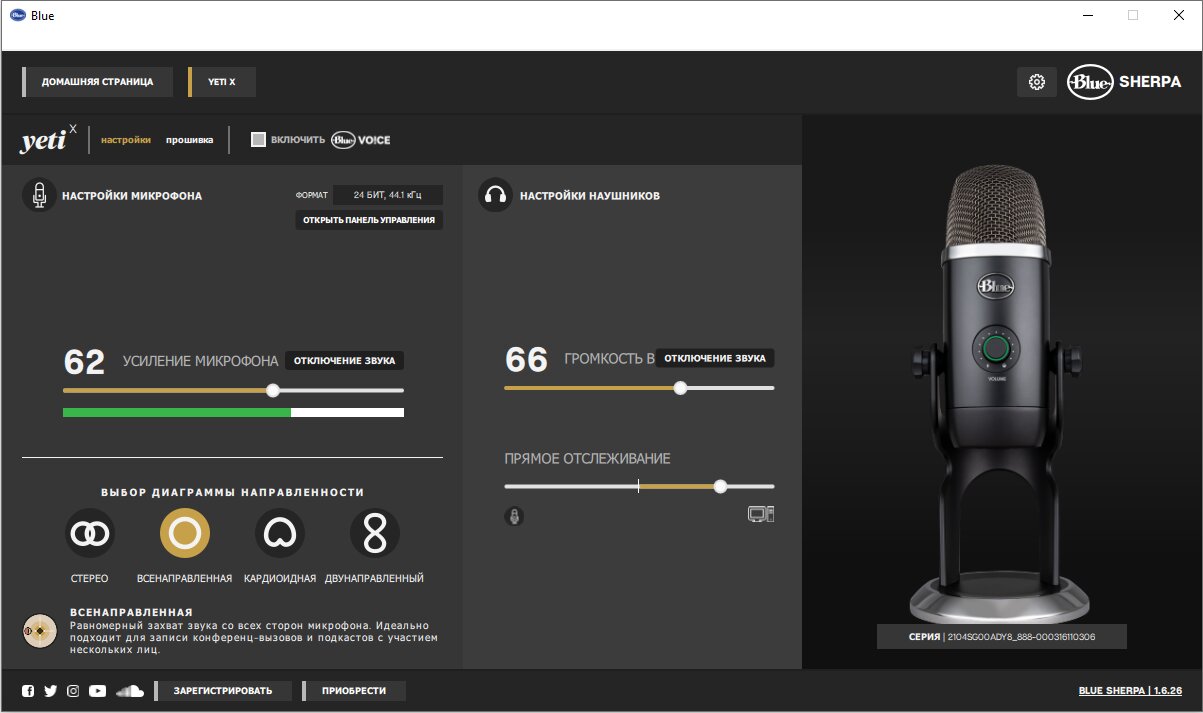Click the УСИЛЕНИЕ МИКРОФОНА label
The height and width of the screenshot is (713, 1203).
click(x=200, y=361)
